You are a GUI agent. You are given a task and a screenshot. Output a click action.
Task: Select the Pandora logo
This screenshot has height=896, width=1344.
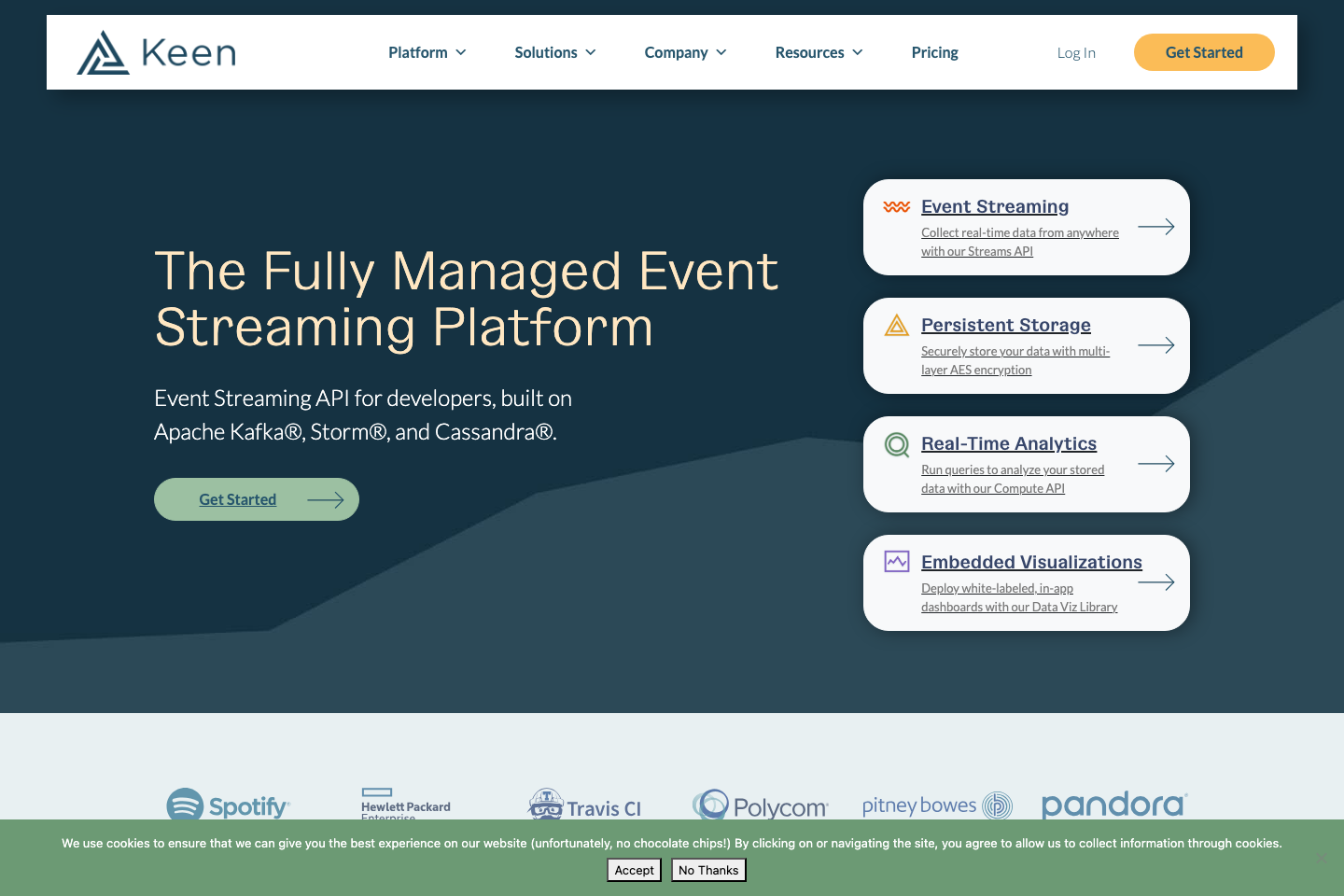[x=1113, y=805]
